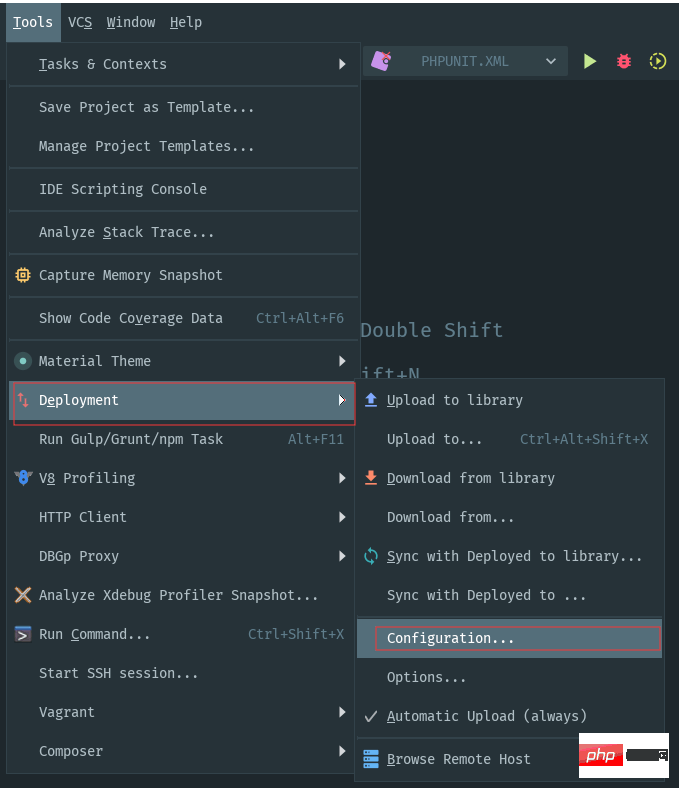Click the Browse Remote Host server icon
Screen dimensions: 679x788
(371, 759)
